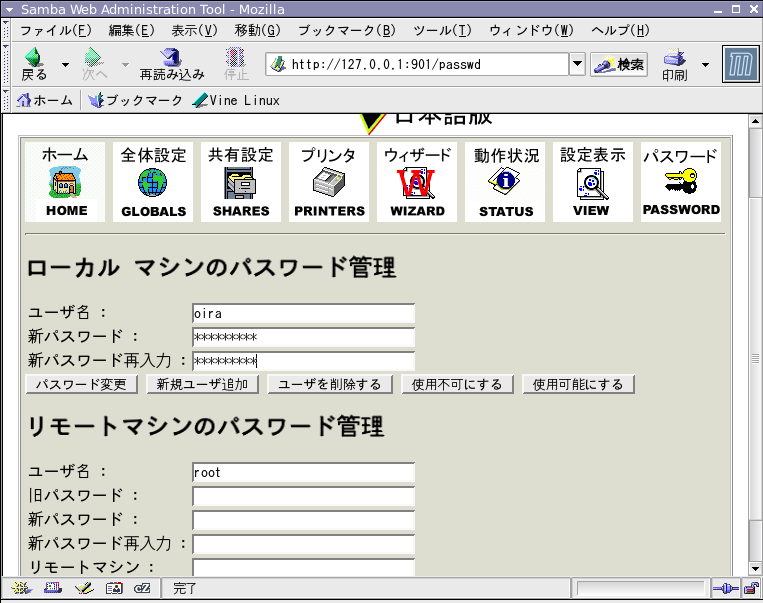Collapse the bookmark toolbar grippy handle
Viewport: 763px width, 603px height.
6,100
